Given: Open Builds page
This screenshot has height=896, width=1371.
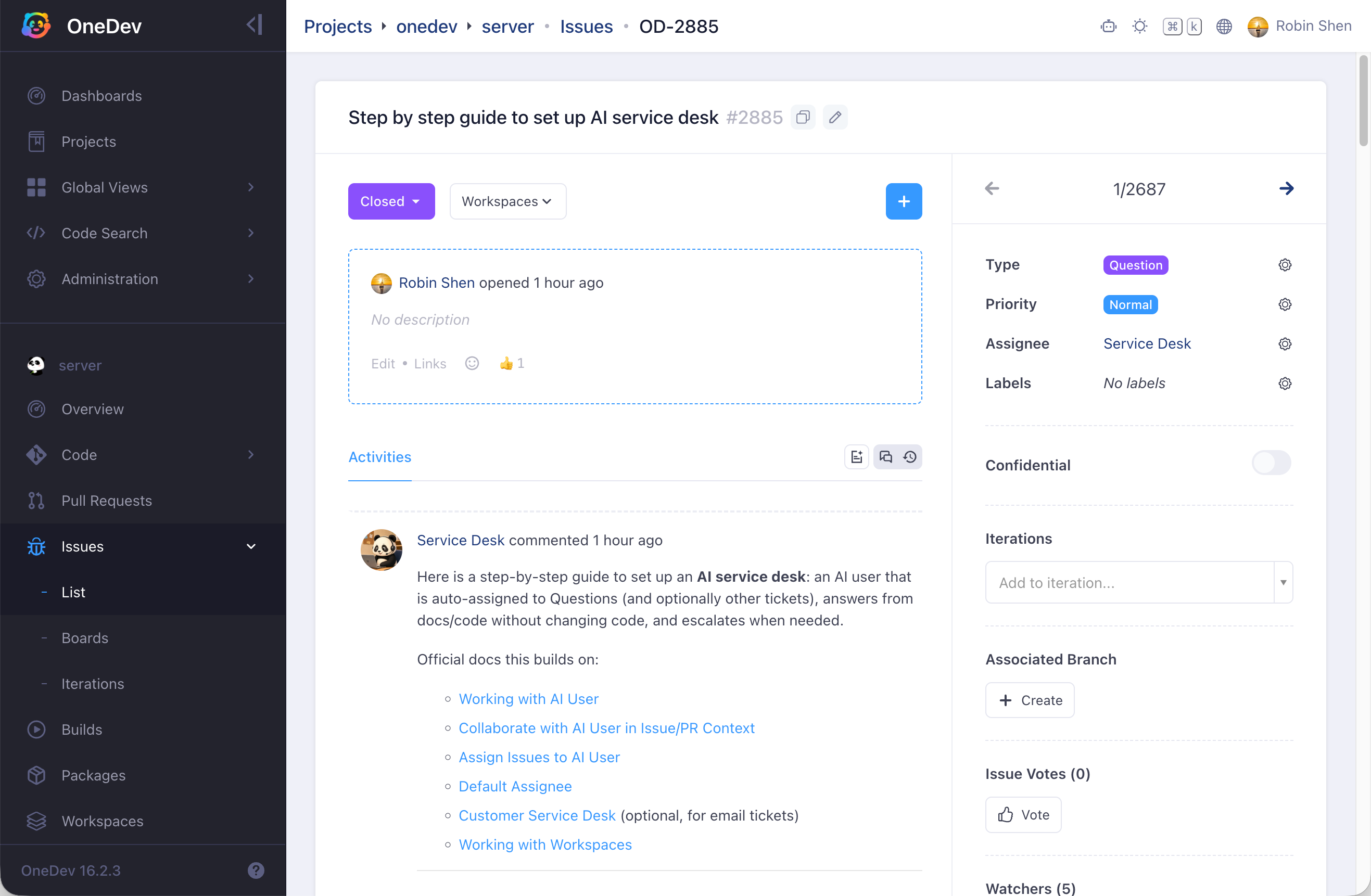Looking at the screenshot, I should (x=143, y=729).
